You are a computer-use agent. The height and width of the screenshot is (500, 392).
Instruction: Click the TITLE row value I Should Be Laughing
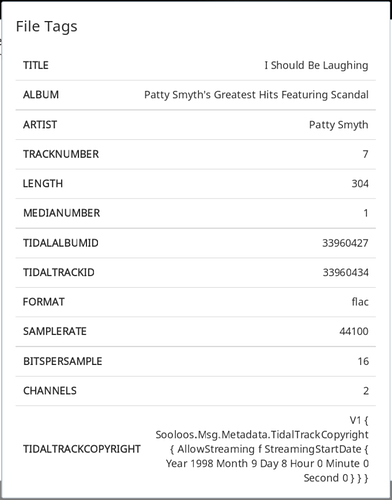(x=316, y=65)
